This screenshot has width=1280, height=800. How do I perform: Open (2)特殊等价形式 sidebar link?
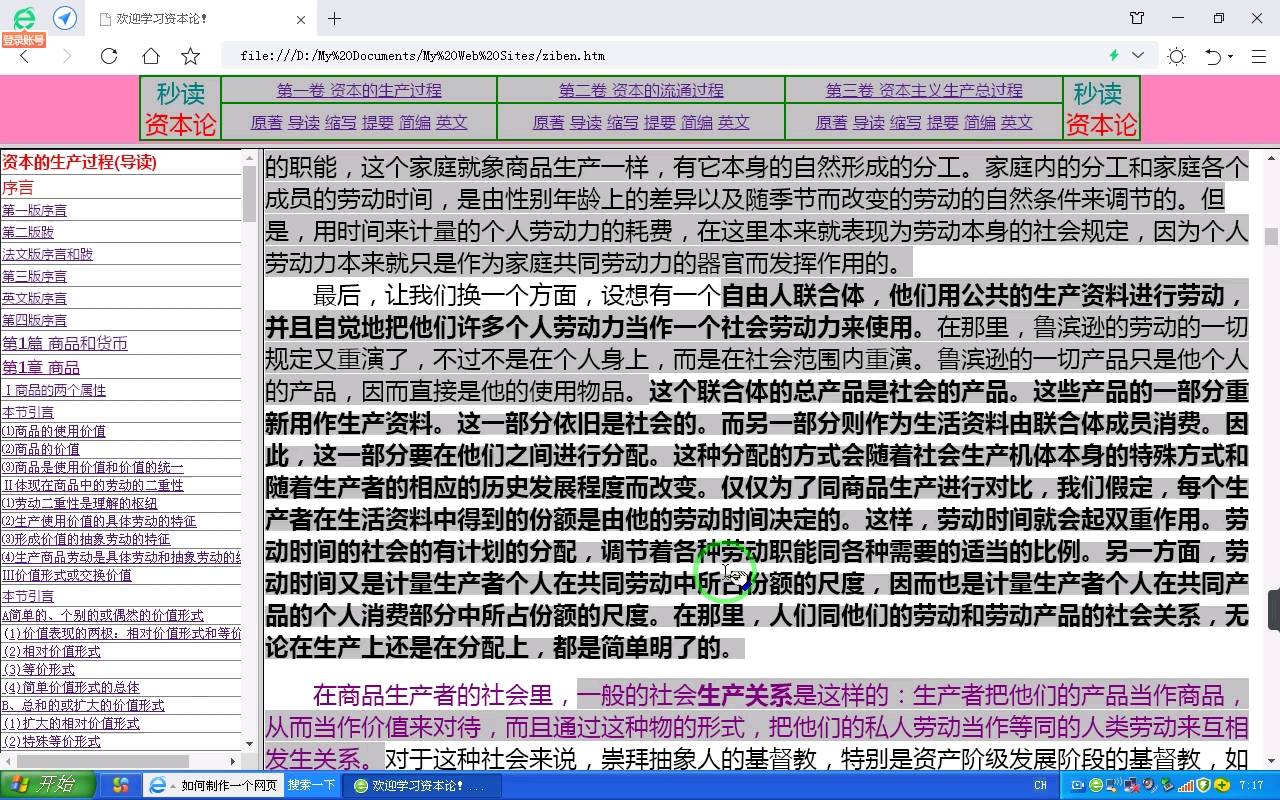click(52, 741)
